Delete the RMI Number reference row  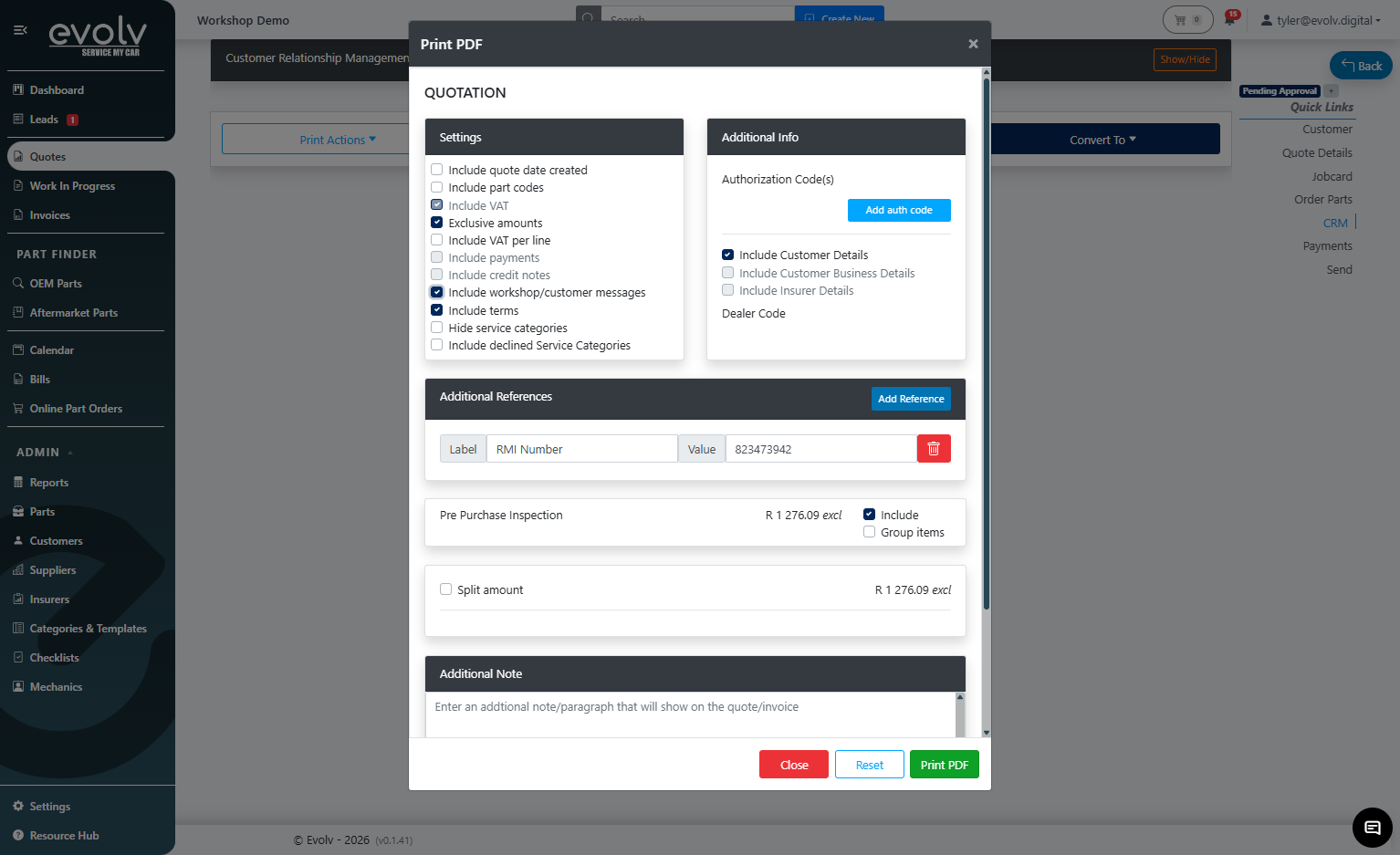coord(934,449)
